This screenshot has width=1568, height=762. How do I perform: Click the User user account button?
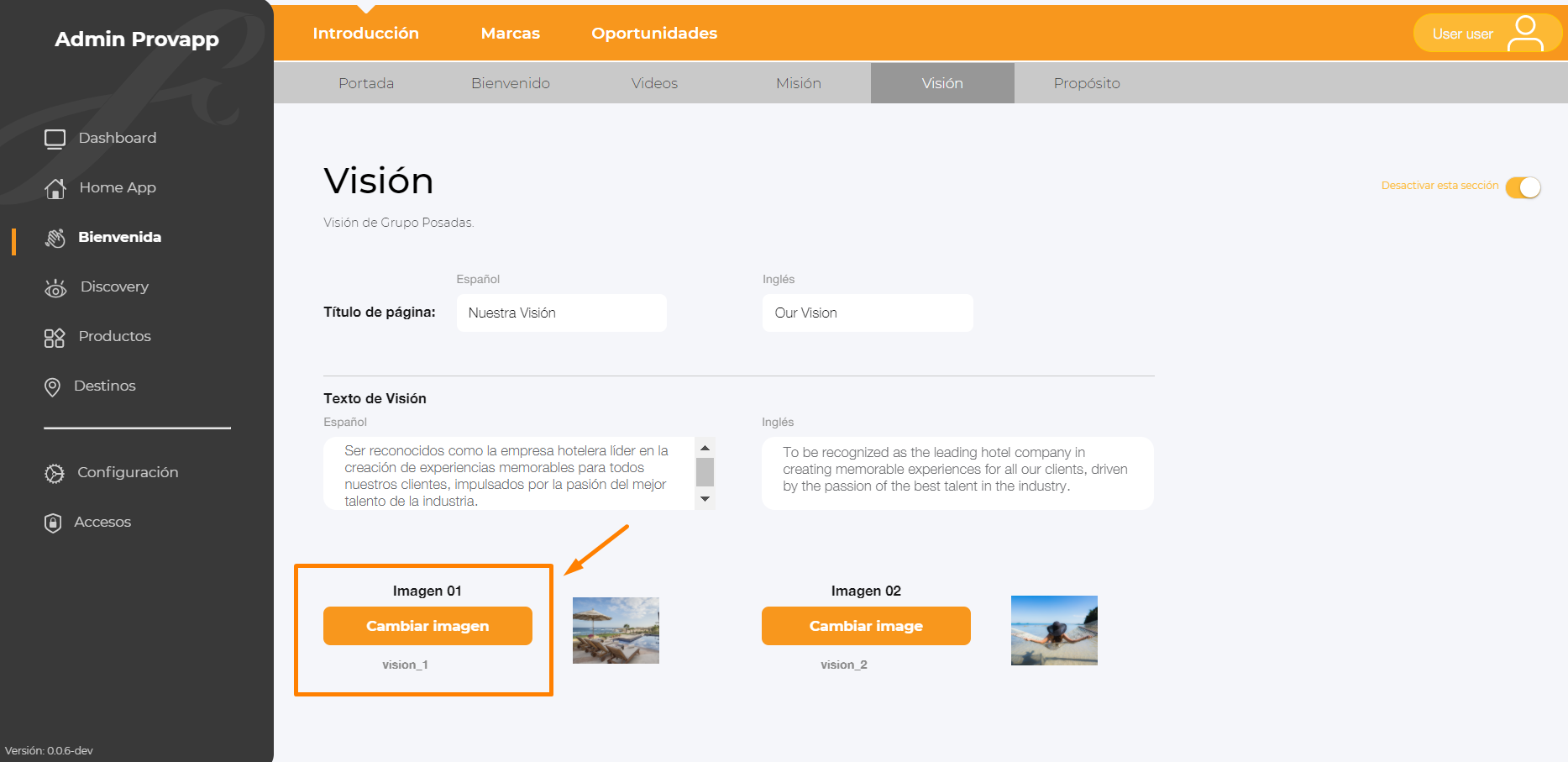pyautogui.click(x=1487, y=34)
